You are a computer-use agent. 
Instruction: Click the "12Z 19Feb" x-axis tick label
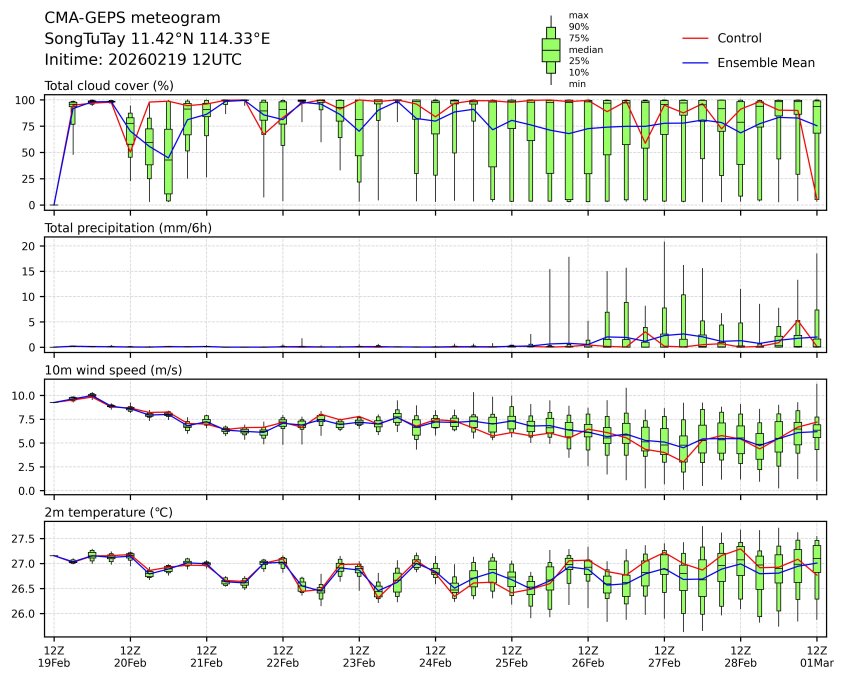(x=54, y=656)
